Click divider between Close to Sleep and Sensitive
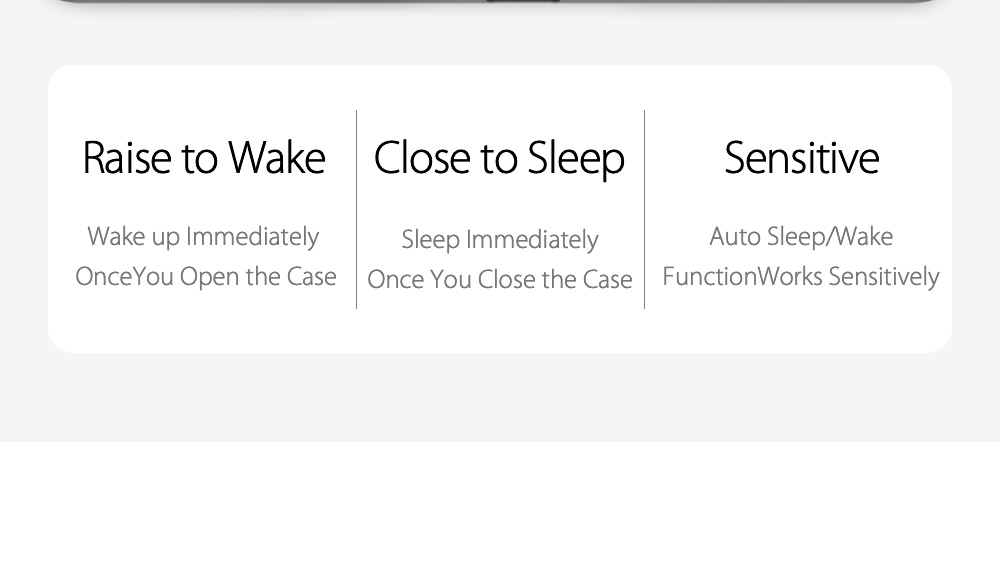This screenshot has width=1000, height=586. (x=645, y=210)
